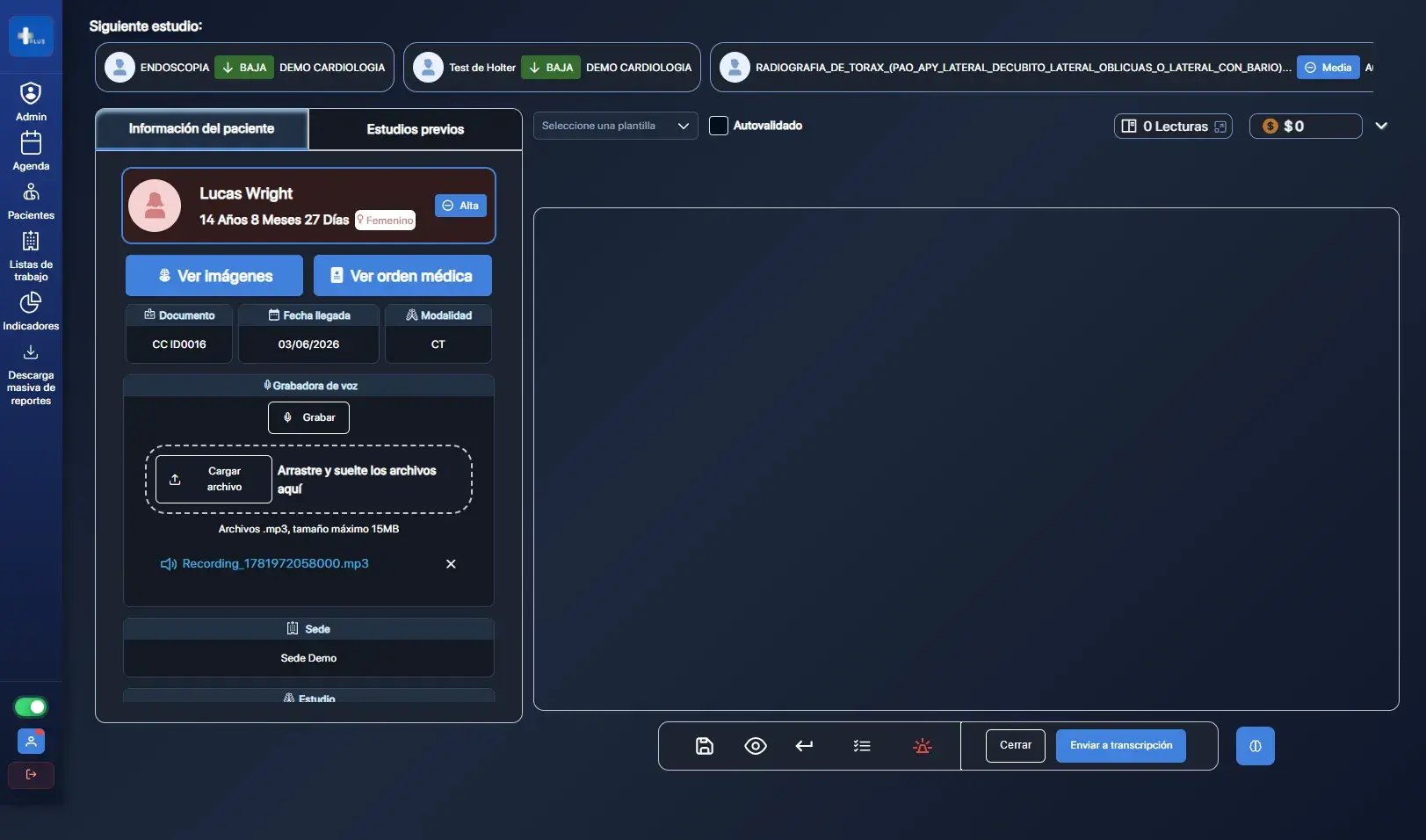Click the checklist icon in bottom toolbar

pyautogui.click(x=862, y=746)
